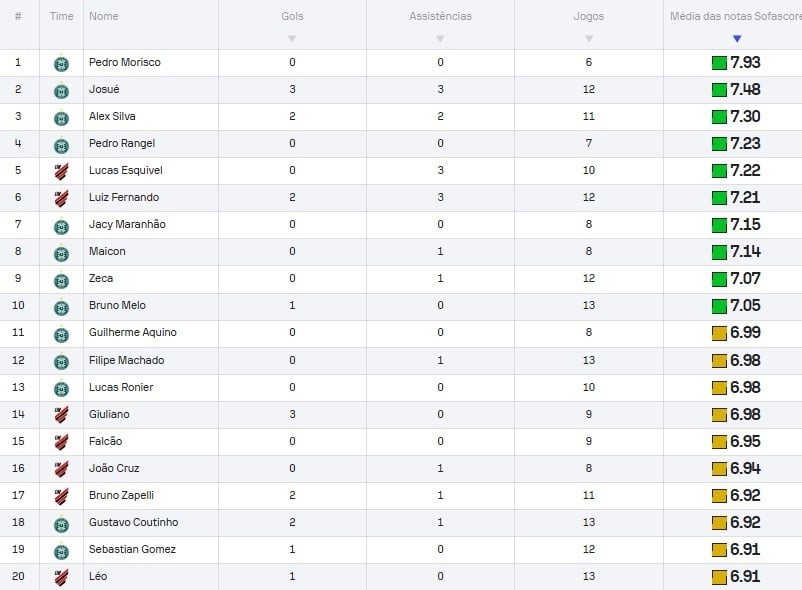
Task: Click the team crest next to Josué
Action: pos(61,90)
